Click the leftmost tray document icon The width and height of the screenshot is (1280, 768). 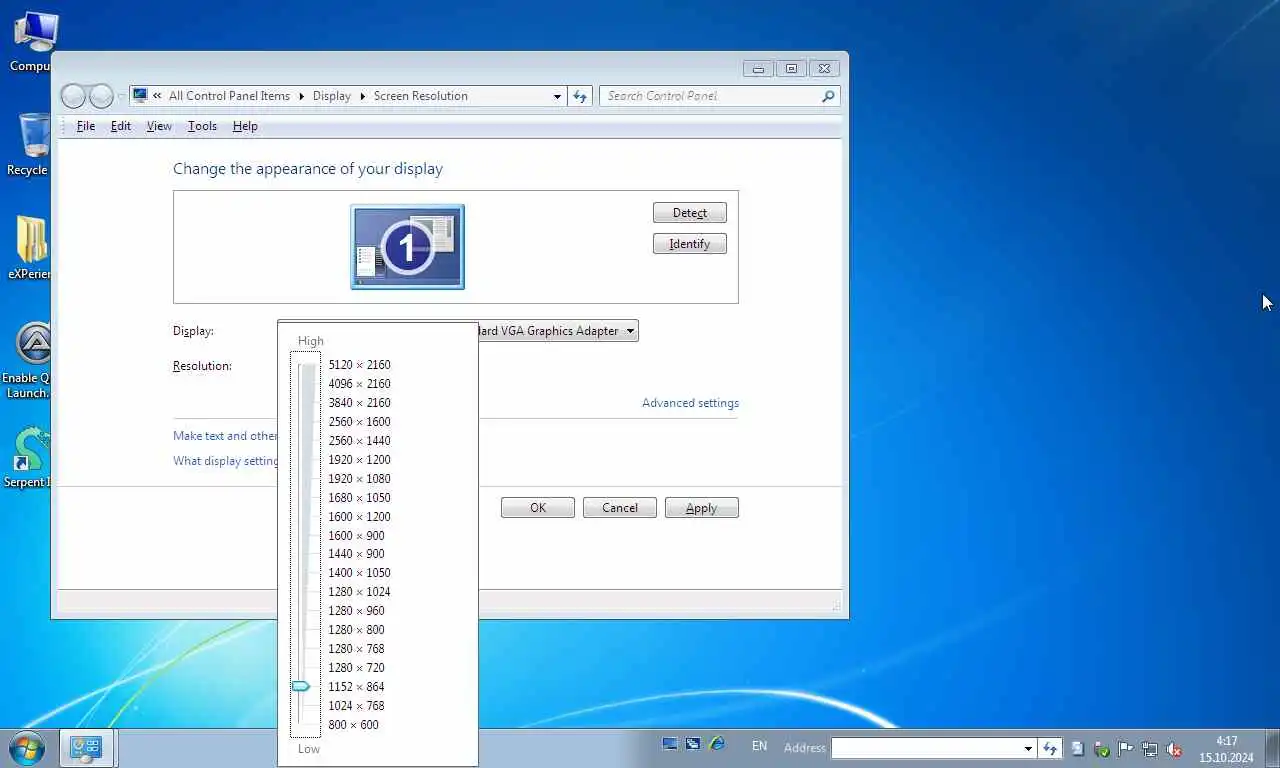[x=1077, y=748]
